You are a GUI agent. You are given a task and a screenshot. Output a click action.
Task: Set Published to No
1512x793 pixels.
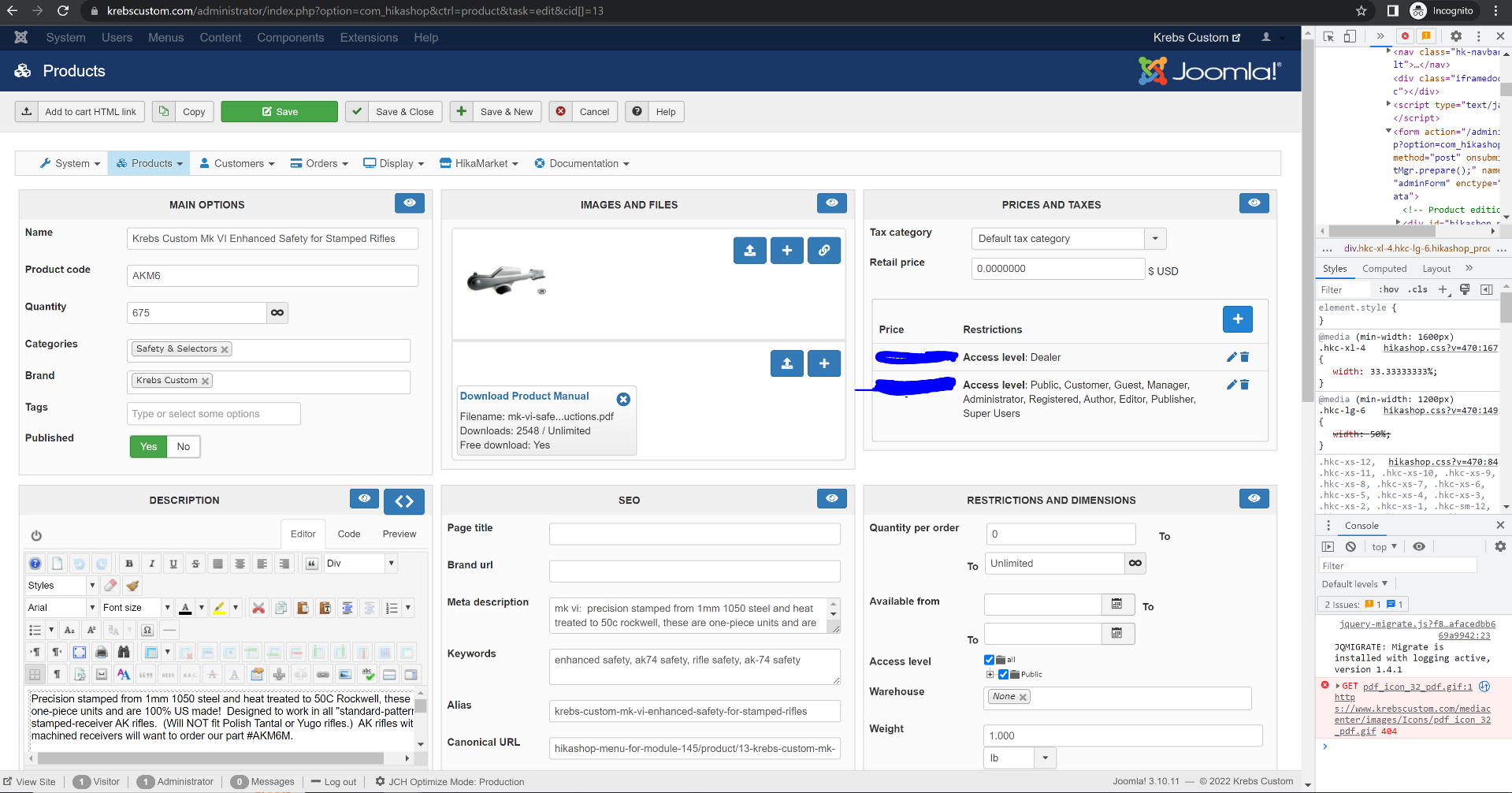(x=184, y=447)
